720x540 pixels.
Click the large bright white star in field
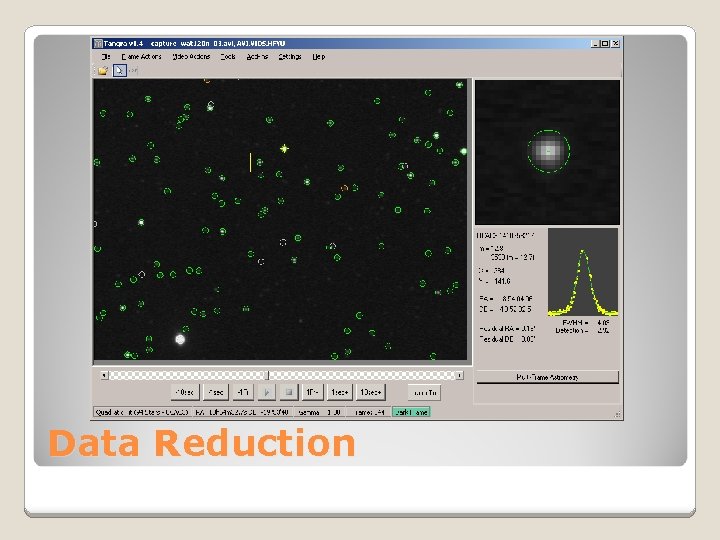point(180,339)
